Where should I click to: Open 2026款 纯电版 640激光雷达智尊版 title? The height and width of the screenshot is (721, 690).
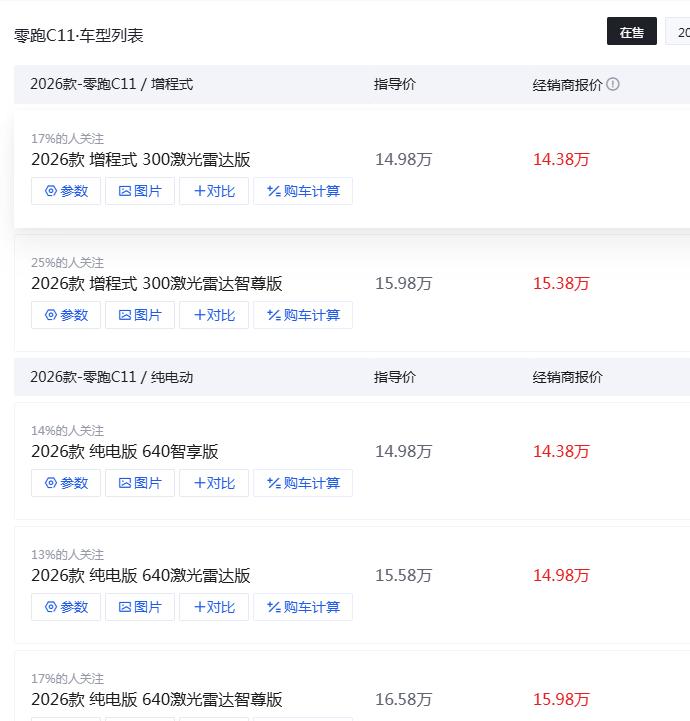(157, 700)
